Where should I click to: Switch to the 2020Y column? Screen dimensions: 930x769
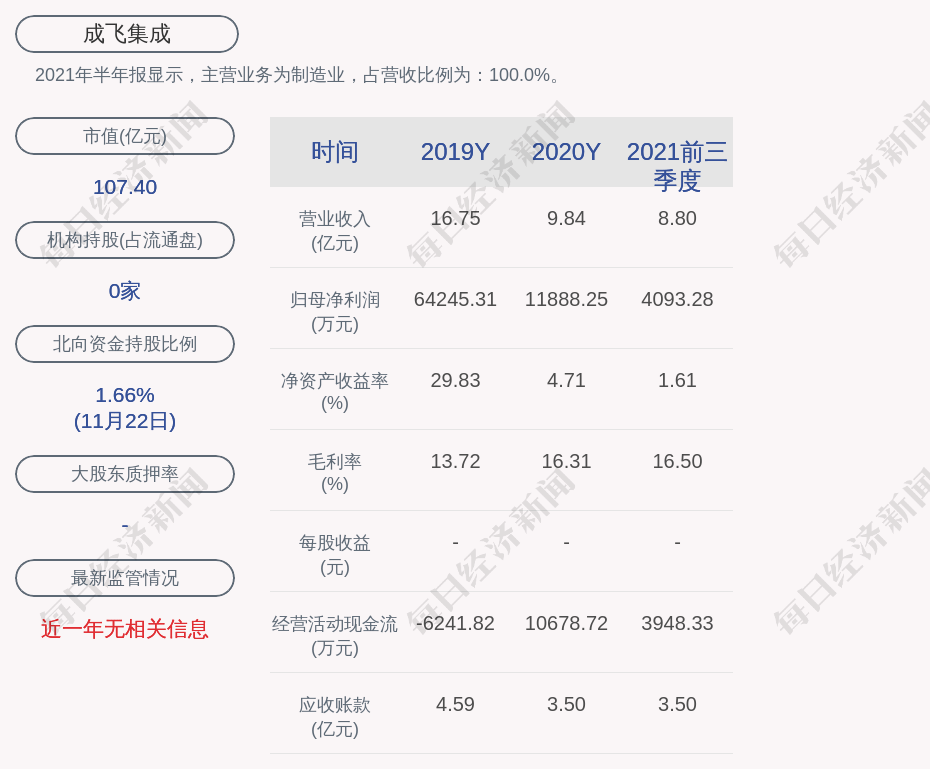(x=566, y=152)
